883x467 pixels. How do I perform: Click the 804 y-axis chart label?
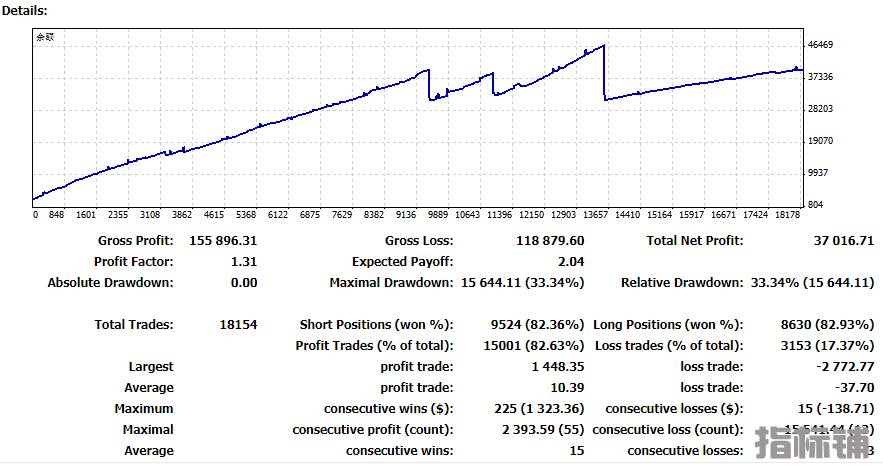[815, 204]
